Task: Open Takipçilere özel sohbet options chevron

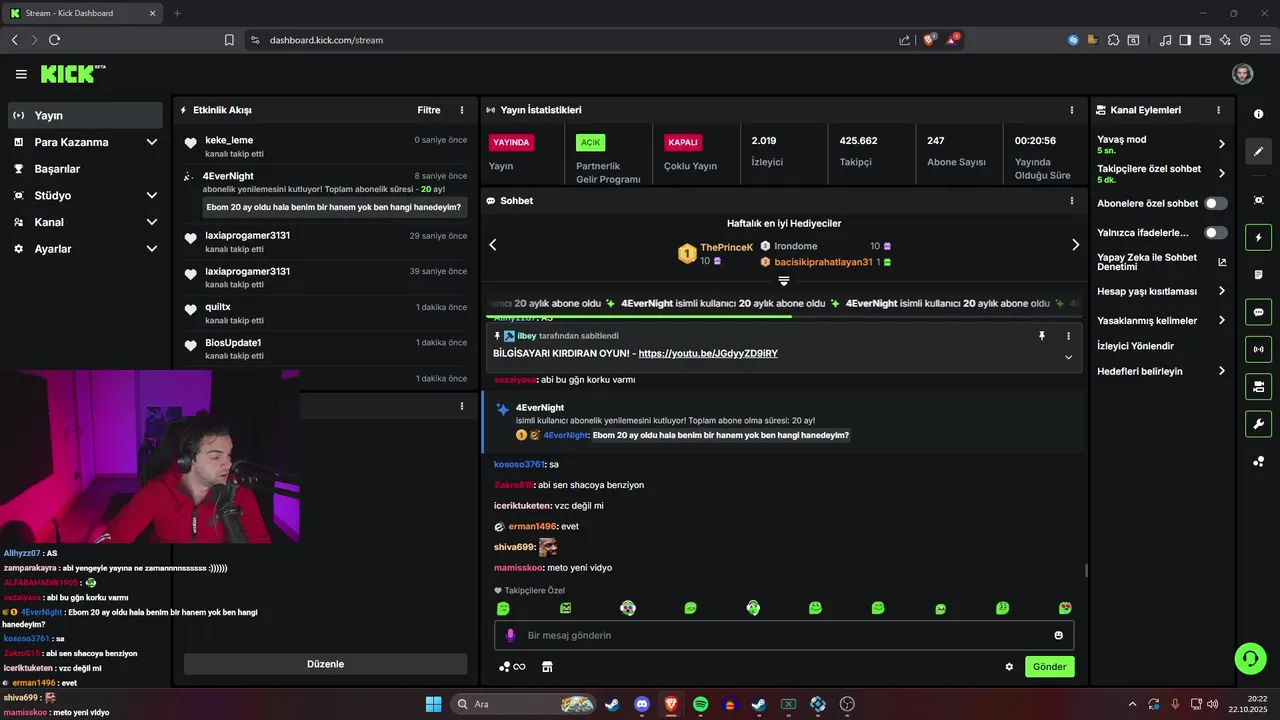Action: tap(1221, 174)
